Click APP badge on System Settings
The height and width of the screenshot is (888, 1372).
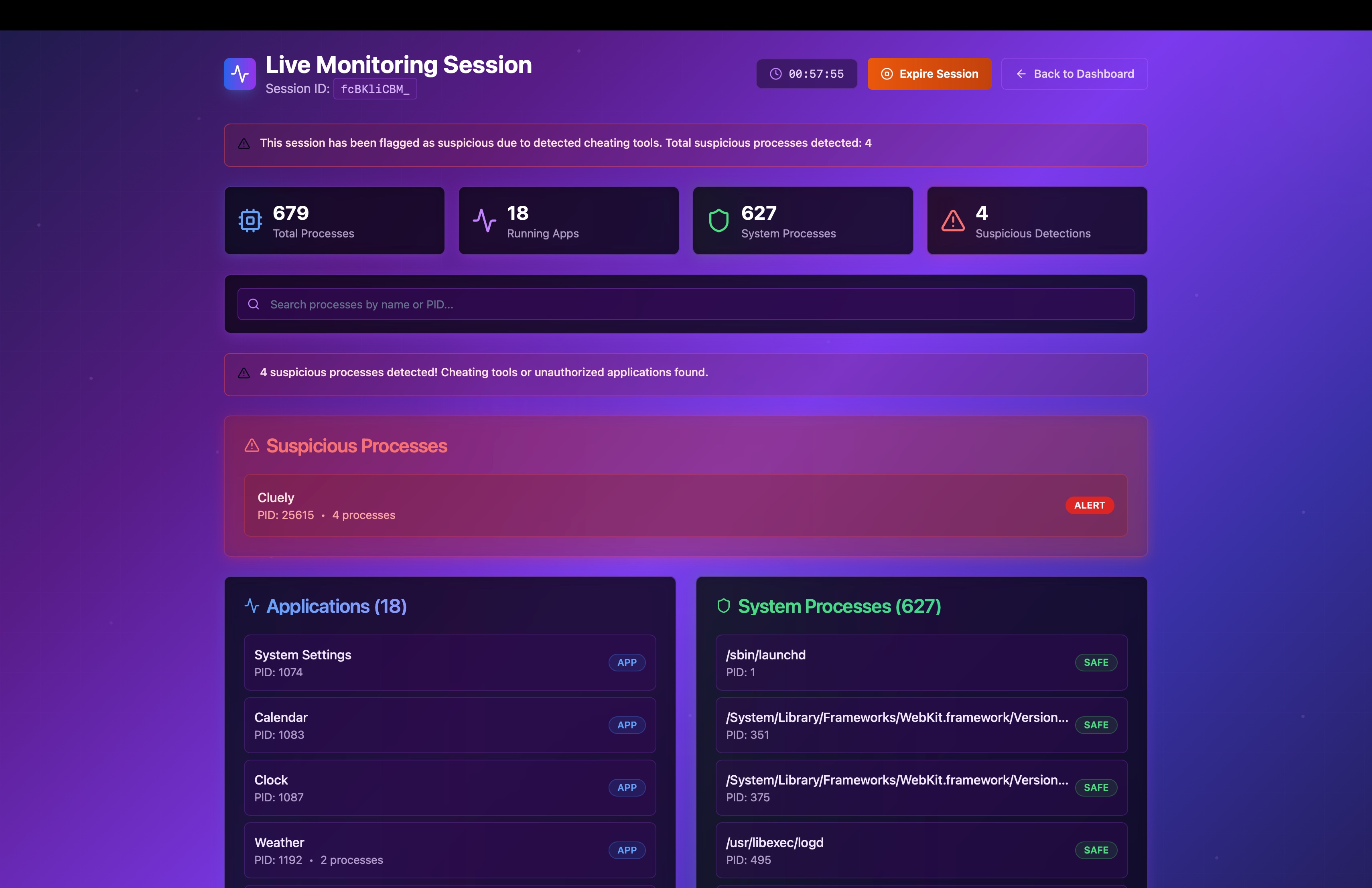click(627, 663)
